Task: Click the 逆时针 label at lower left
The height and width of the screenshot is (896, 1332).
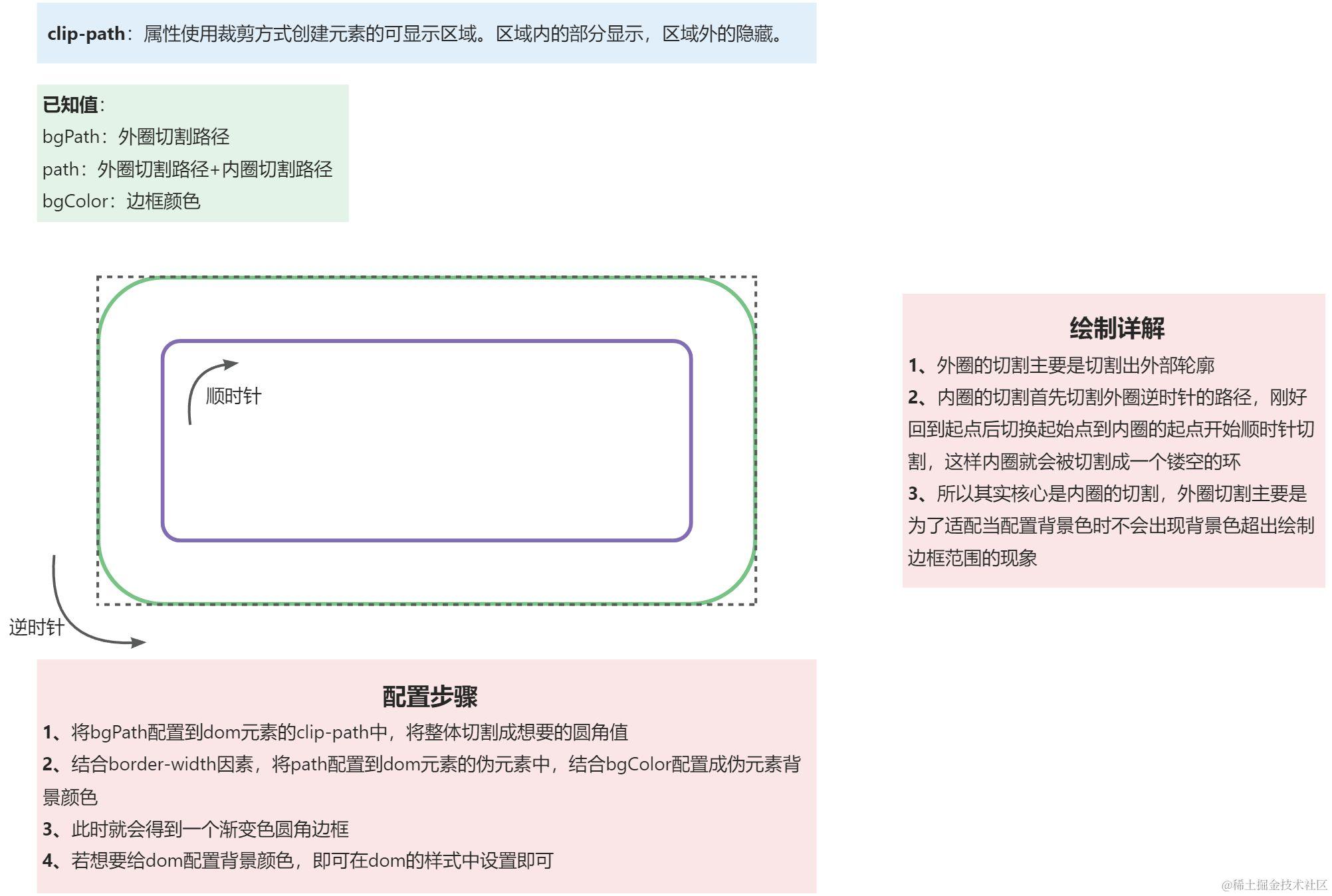Action: [36, 627]
